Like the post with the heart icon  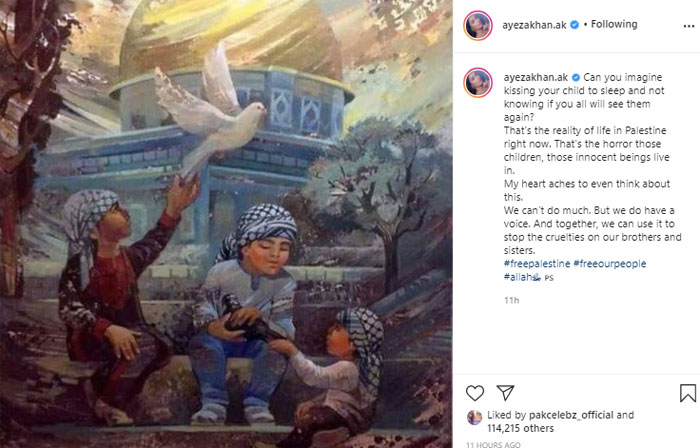(475, 393)
